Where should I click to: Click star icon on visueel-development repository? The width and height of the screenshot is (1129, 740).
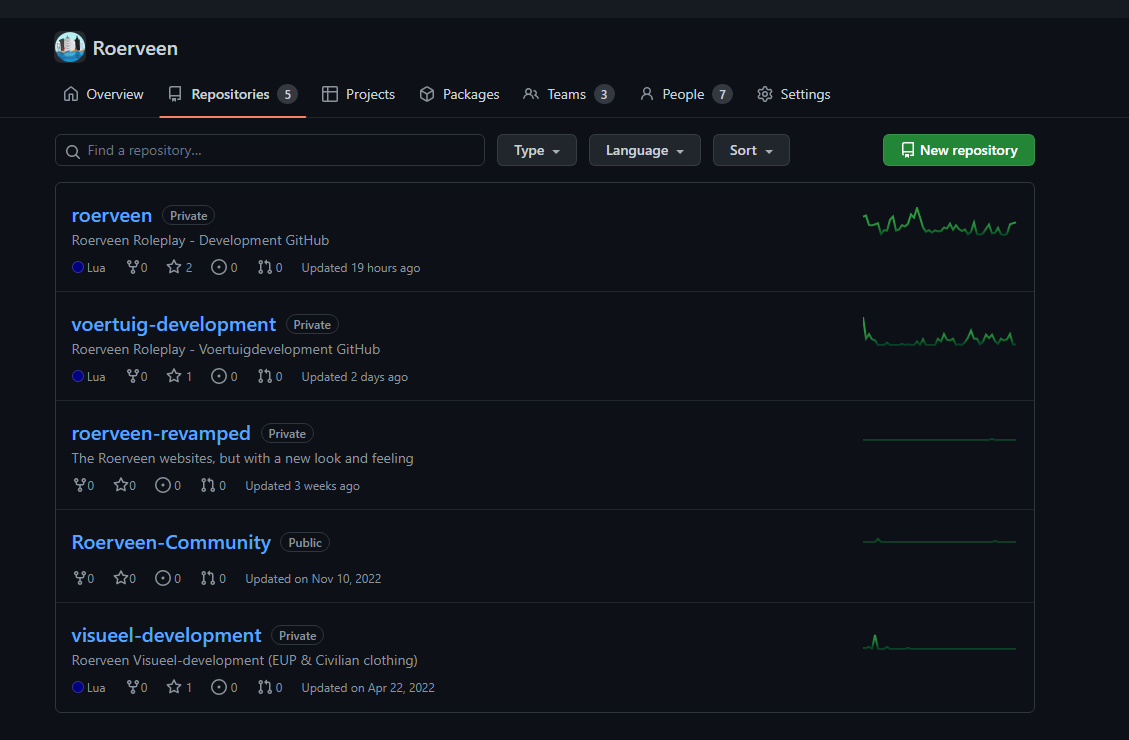(174, 688)
